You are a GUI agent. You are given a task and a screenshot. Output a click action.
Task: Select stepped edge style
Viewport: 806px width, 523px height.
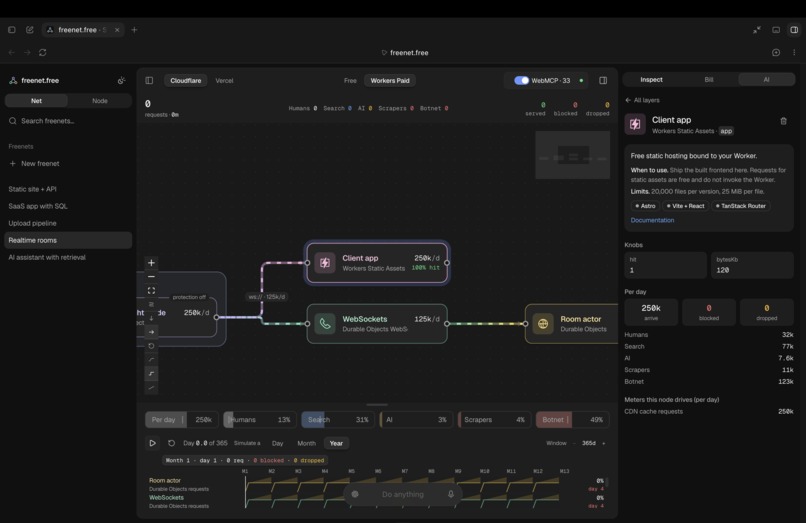click(151, 374)
